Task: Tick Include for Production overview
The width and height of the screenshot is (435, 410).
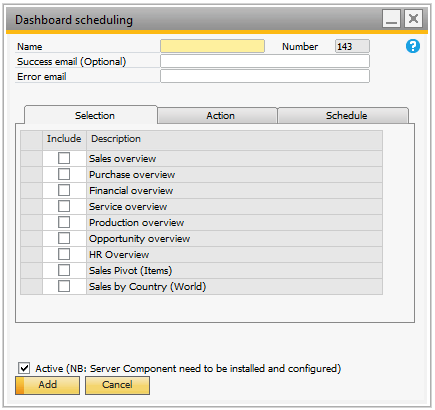Action: point(64,222)
